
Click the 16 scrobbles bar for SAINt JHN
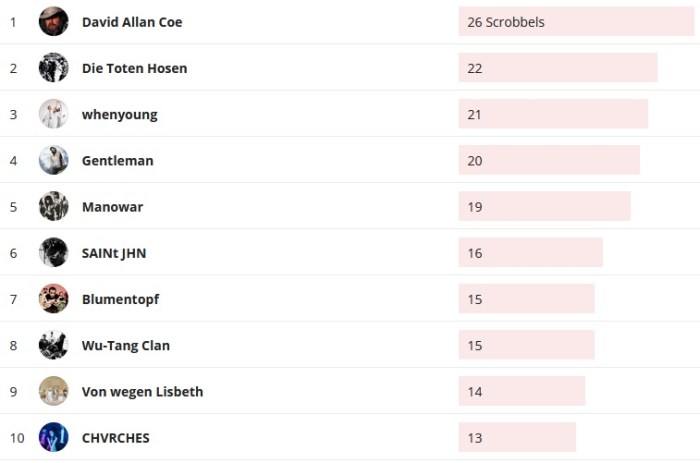(530, 253)
